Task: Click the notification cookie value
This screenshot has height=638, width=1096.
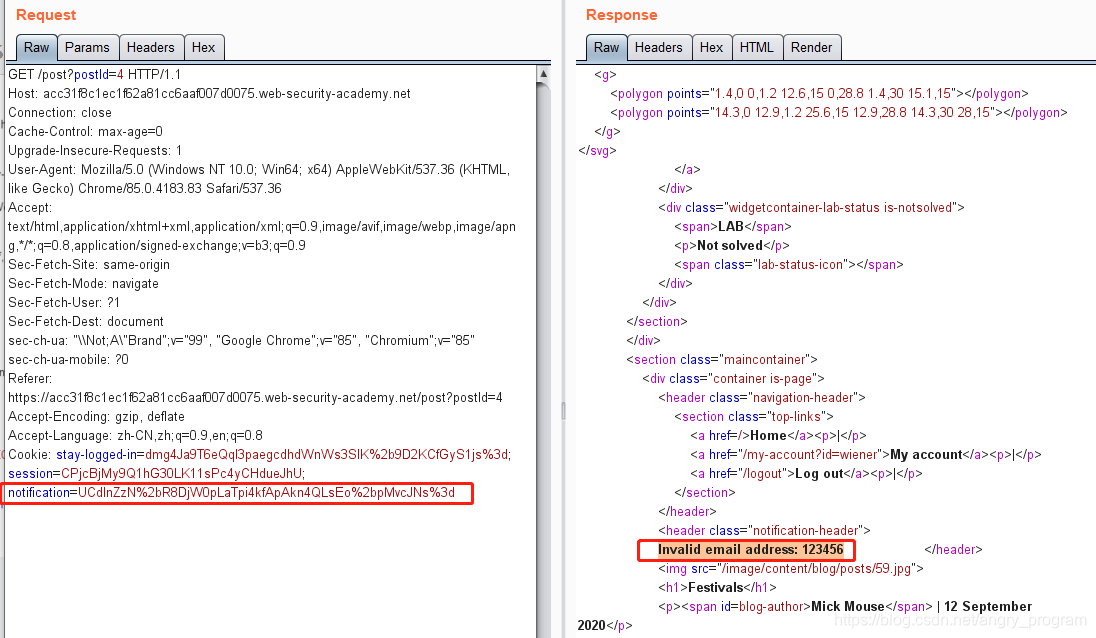Action: 266,493
